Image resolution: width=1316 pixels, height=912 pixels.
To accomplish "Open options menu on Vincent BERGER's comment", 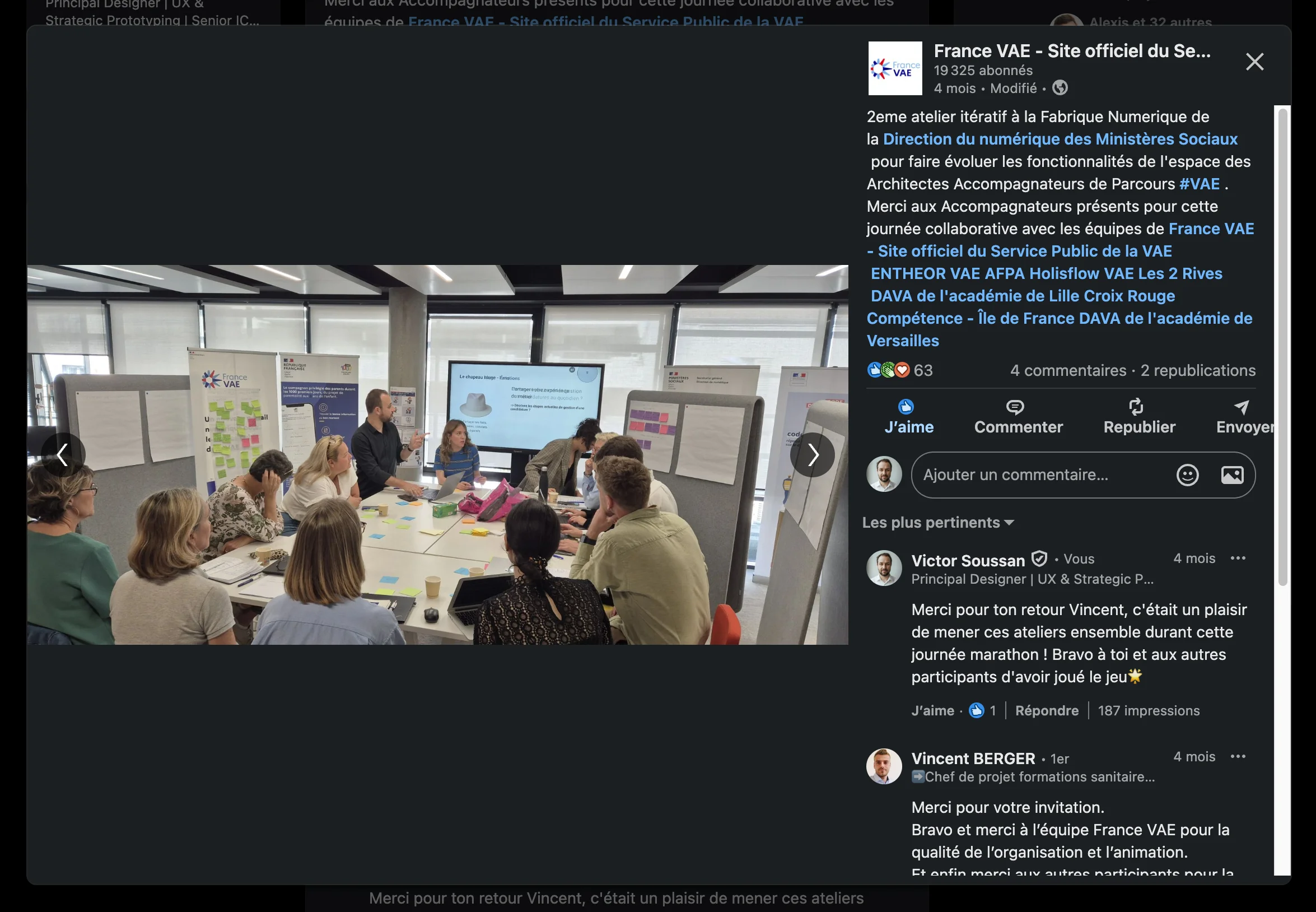I will tap(1238, 757).
